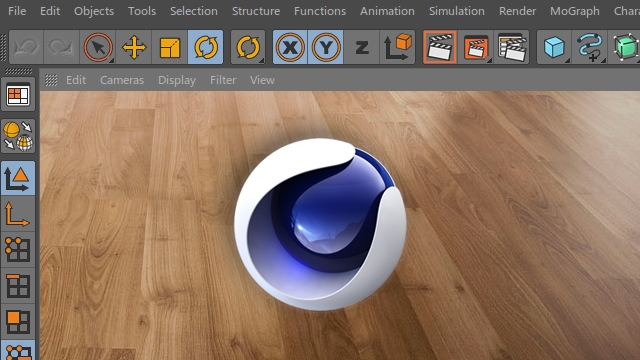
Task: Open the Objects menu
Action: coord(93,11)
